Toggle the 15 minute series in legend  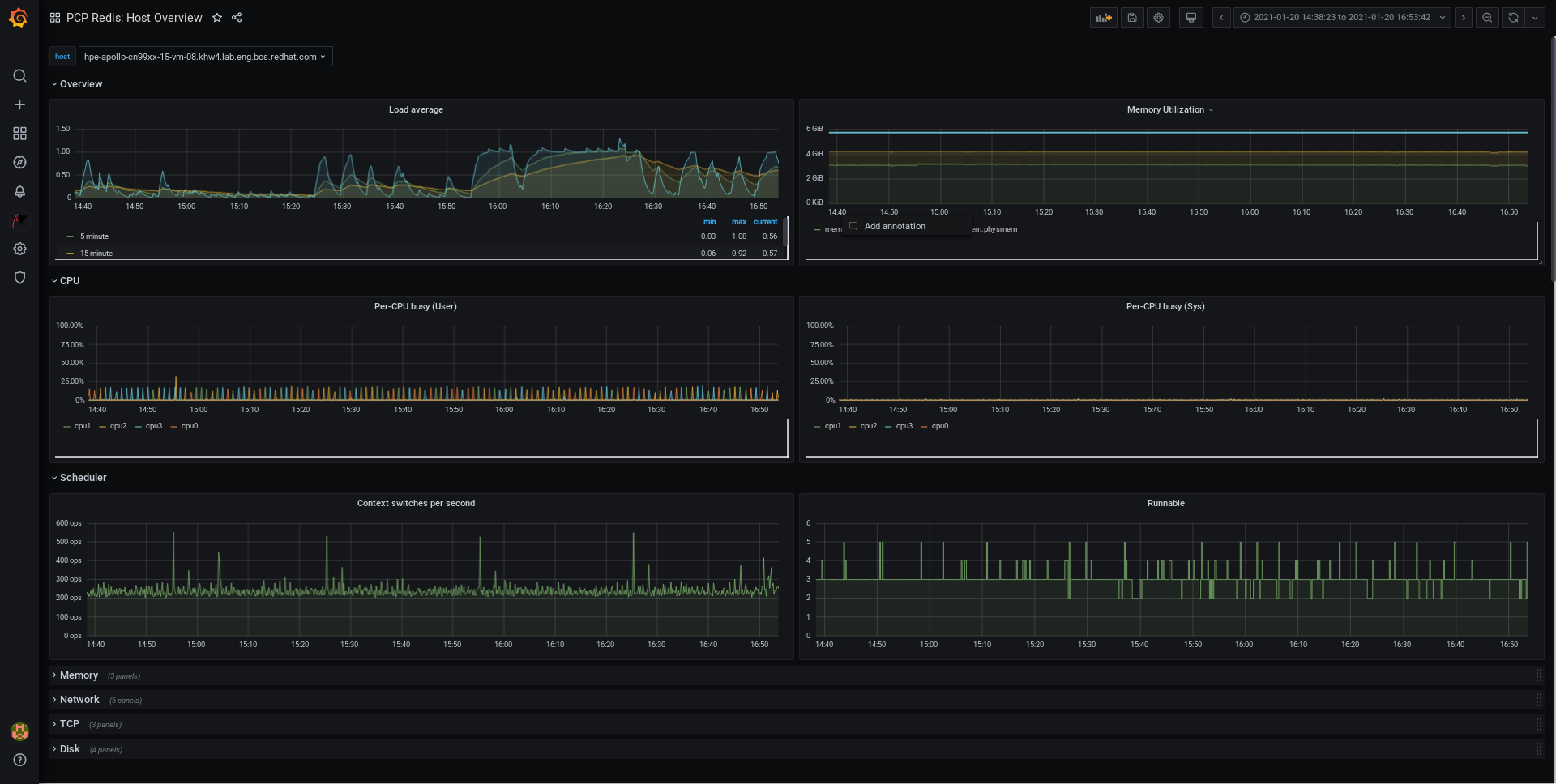click(x=96, y=254)
